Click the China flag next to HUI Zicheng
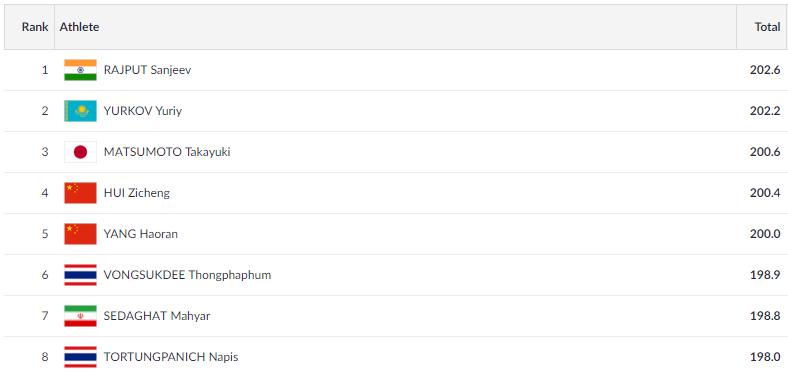Viewport: 788px width, 372px height. [x=80, y=193]
